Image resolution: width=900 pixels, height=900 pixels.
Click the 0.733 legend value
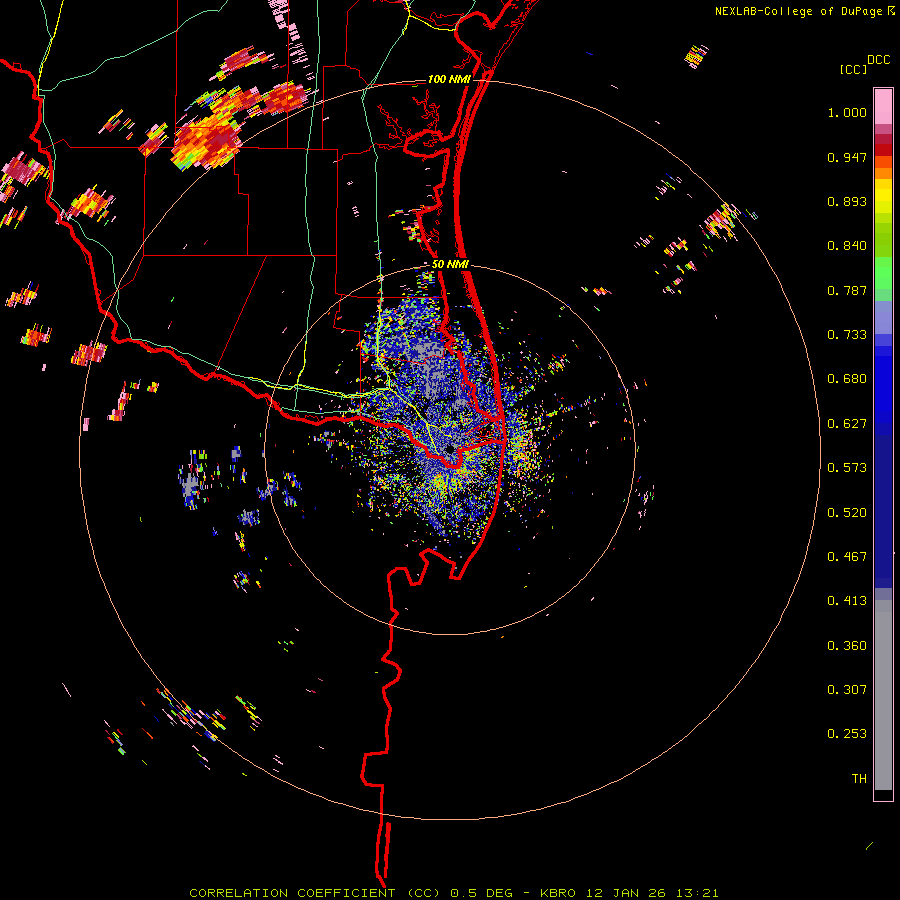pyautogui.click(x=847, y=335)
